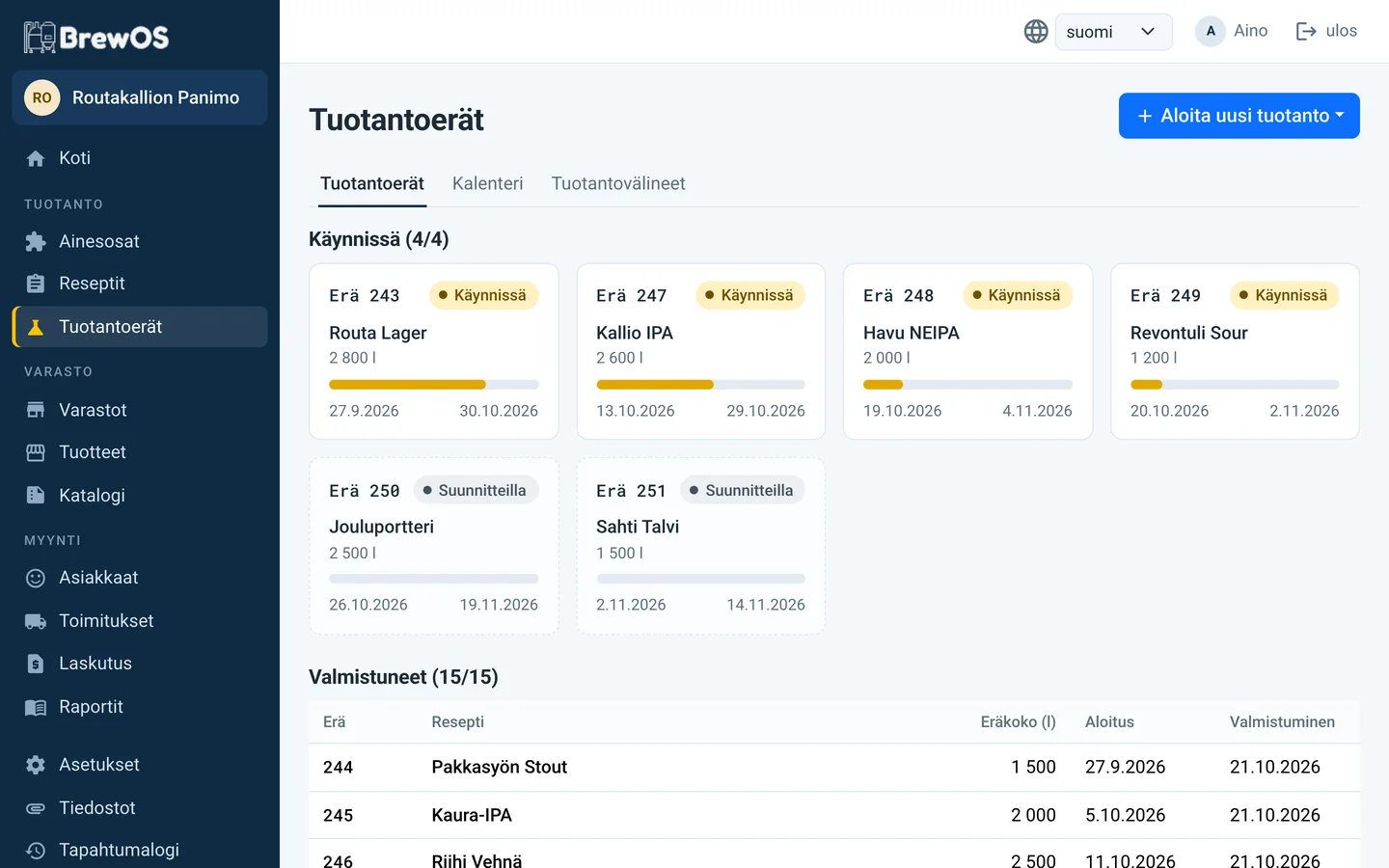The image size is (1389, 868).
Task: Click the Käynnissä (4/4) section heading
Action: 379,239
